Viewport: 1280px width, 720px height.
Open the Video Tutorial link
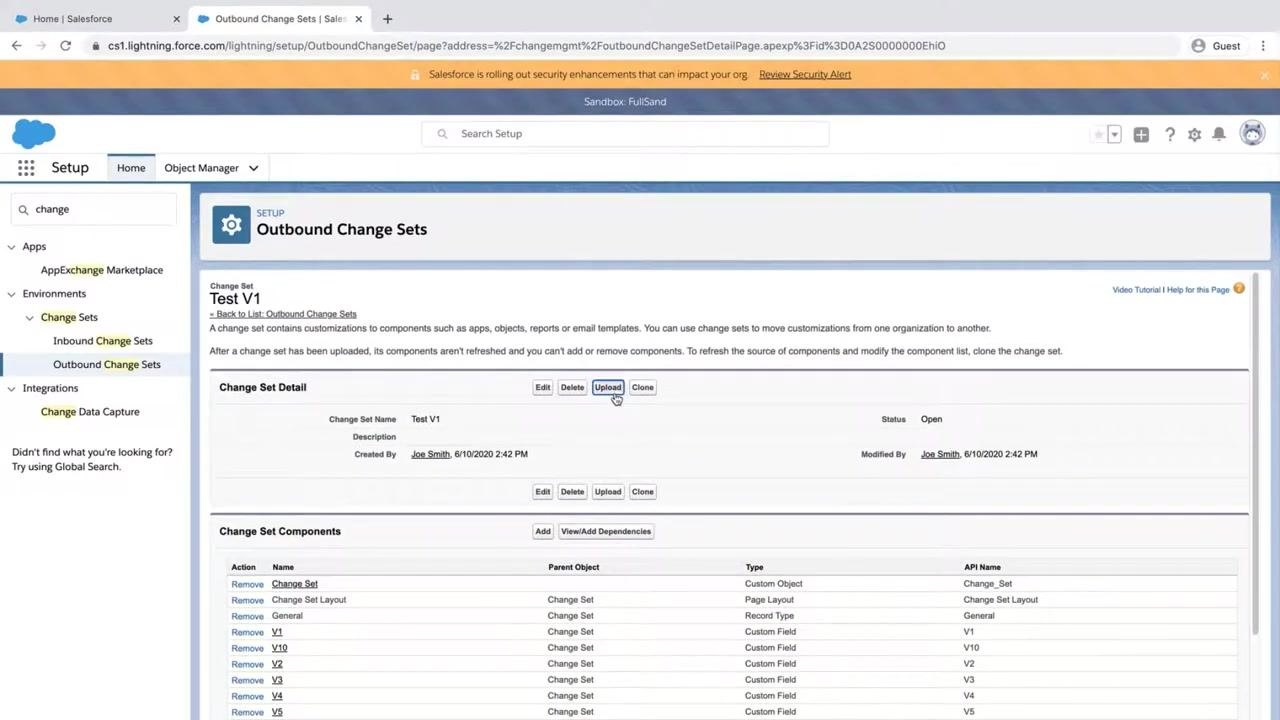(x=1136, y=290)
